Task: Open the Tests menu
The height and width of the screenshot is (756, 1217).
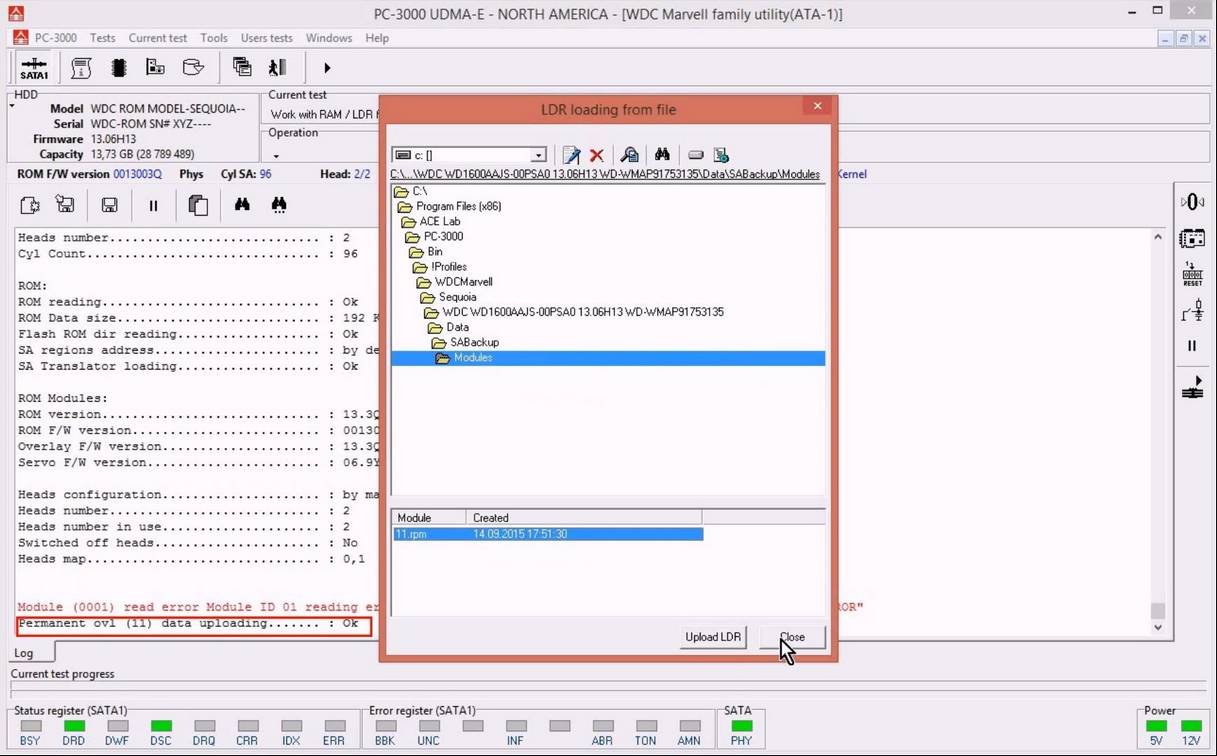Action: pyautogui.click(x=103, y=38)
